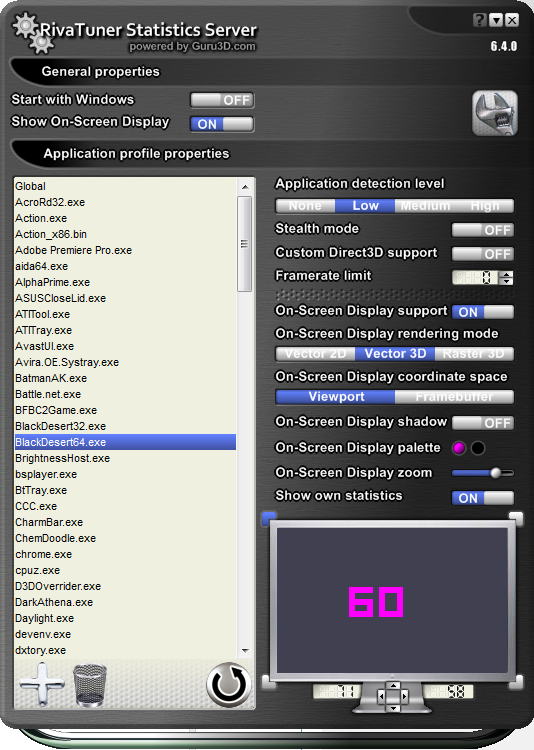This screenshot has width=534, height=750.
Task: Toggle Start with Windows switch
Action: point(222,100)
